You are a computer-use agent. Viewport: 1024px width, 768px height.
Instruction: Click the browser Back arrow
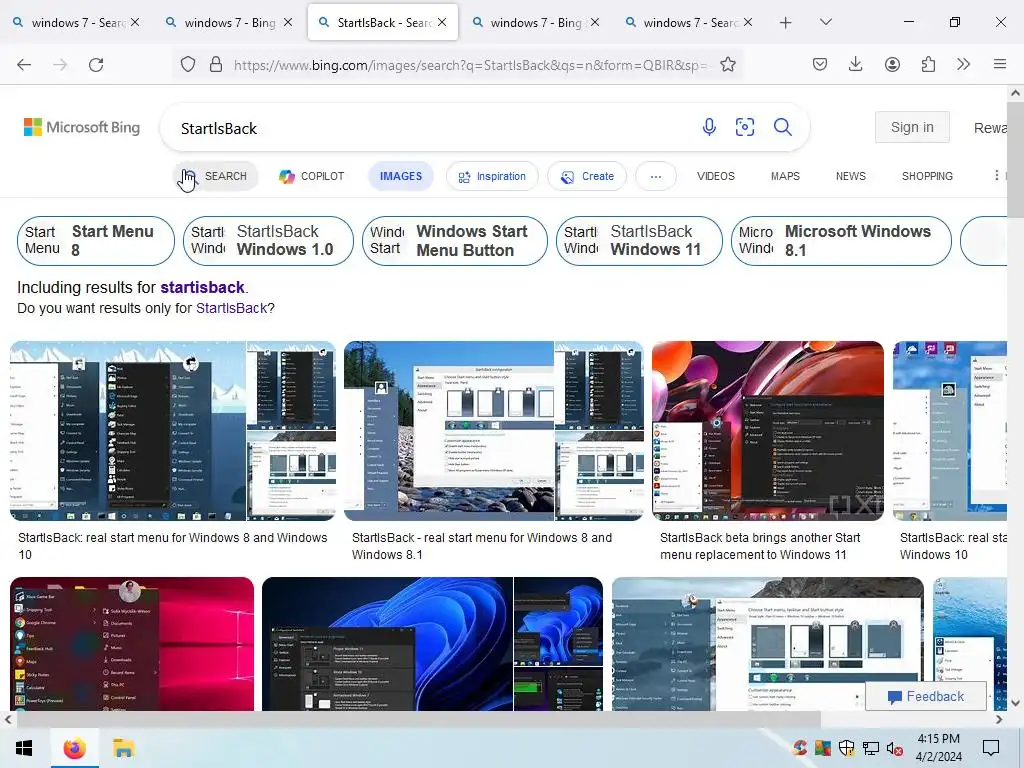click(x=24, y=64)
